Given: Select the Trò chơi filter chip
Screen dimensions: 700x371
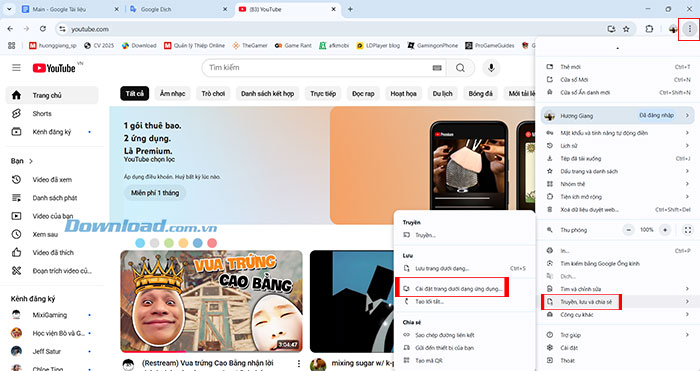Looking at the screenshot, I should point(213,93).
